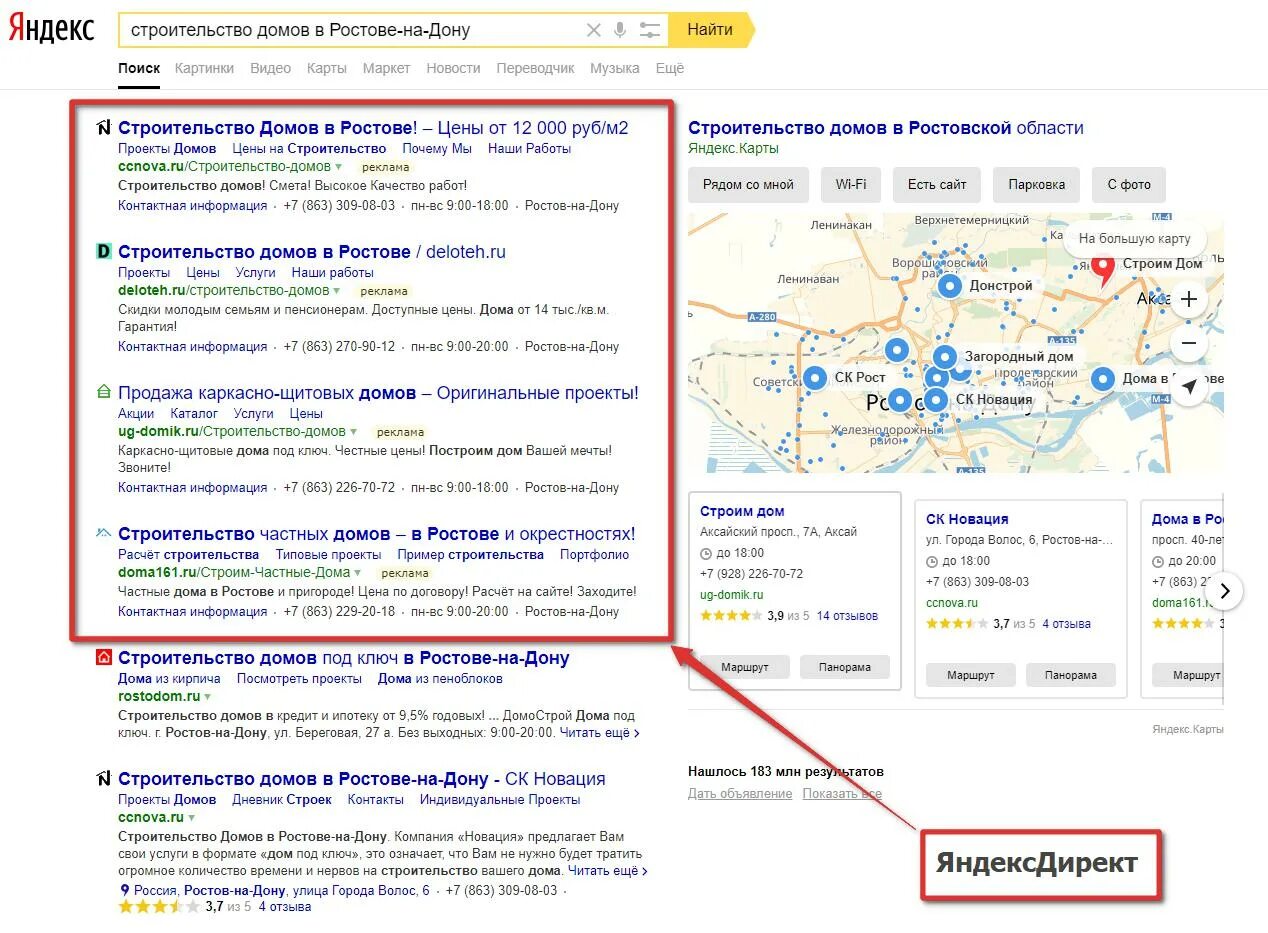Select the Донстрой map marker

point(950,286)
